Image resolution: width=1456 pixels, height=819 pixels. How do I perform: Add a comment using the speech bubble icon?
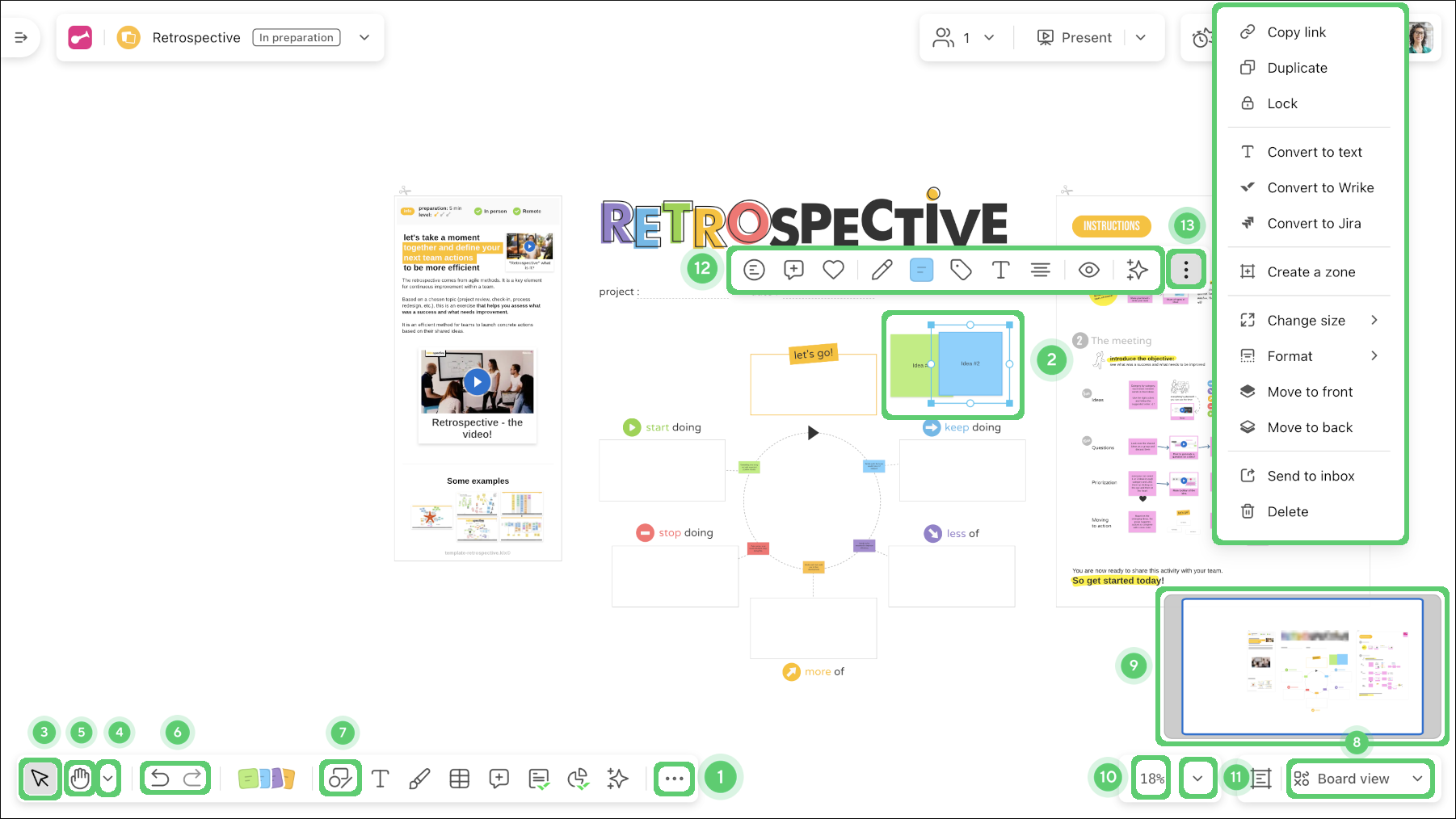pos(499,778)
